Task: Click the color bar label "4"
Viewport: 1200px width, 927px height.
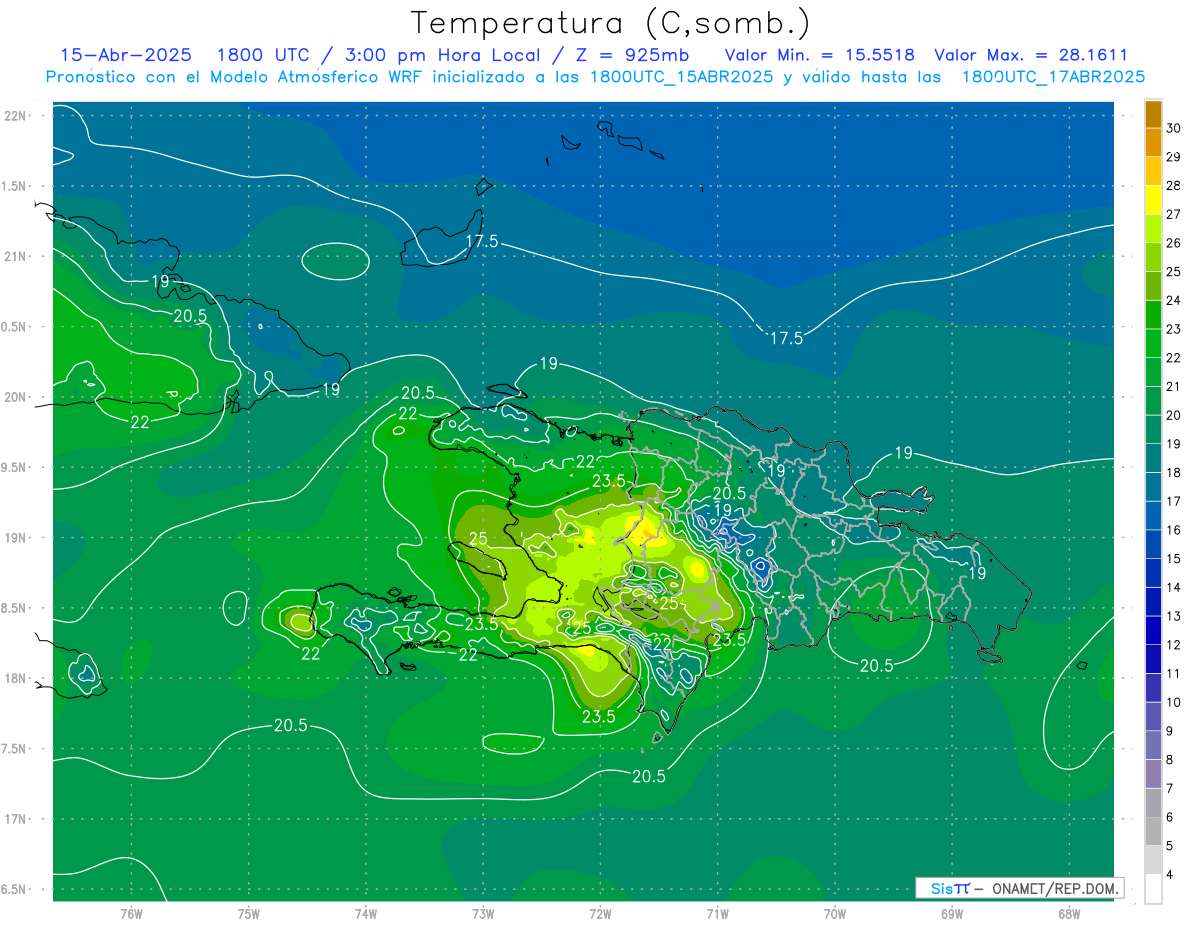Action: coord(1171,875)
